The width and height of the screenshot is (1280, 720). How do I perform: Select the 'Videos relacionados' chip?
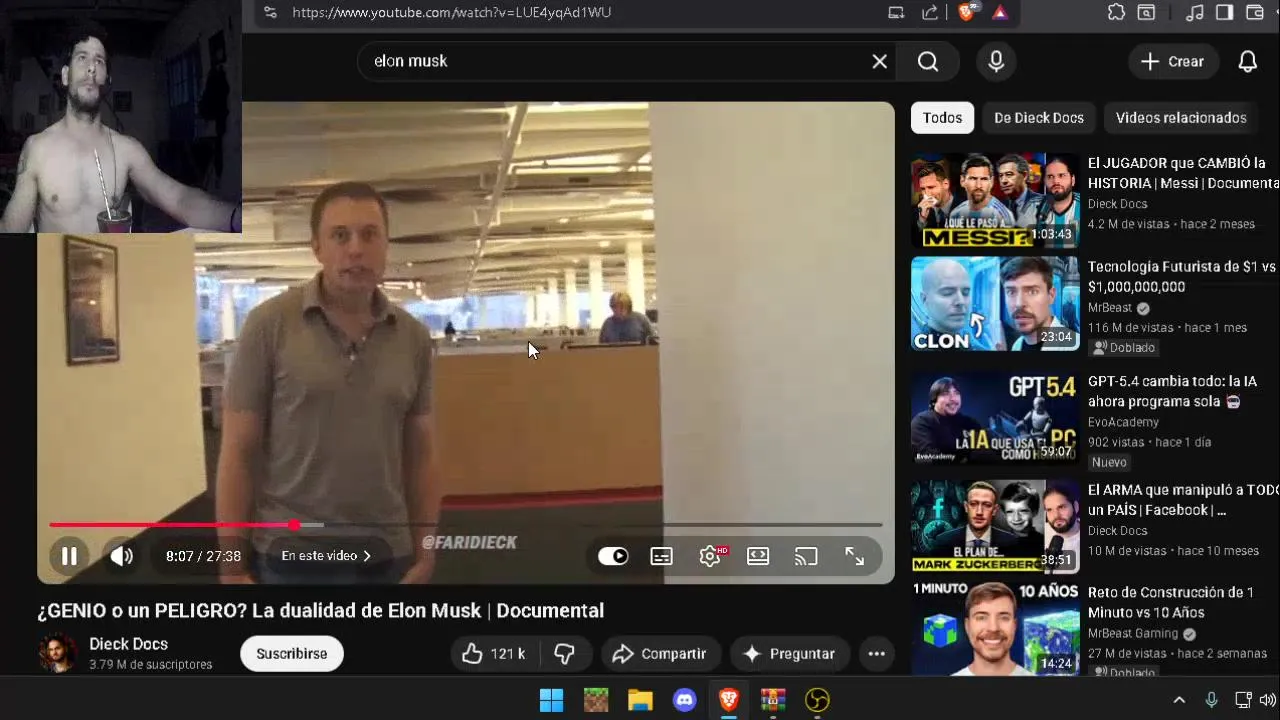pyautogui.click(x=1181, y=118)
